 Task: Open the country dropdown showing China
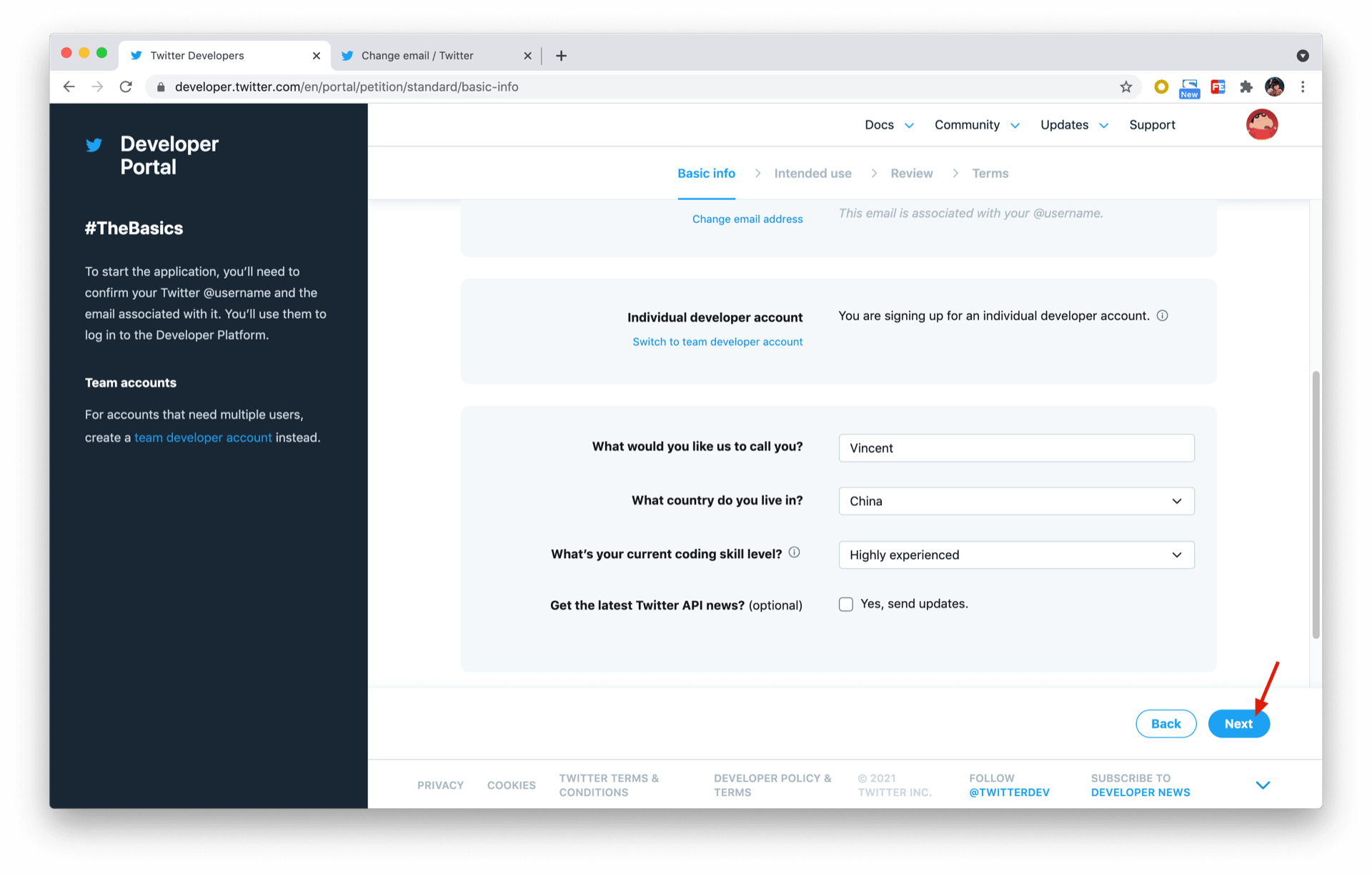click(x=1015, y=501)
